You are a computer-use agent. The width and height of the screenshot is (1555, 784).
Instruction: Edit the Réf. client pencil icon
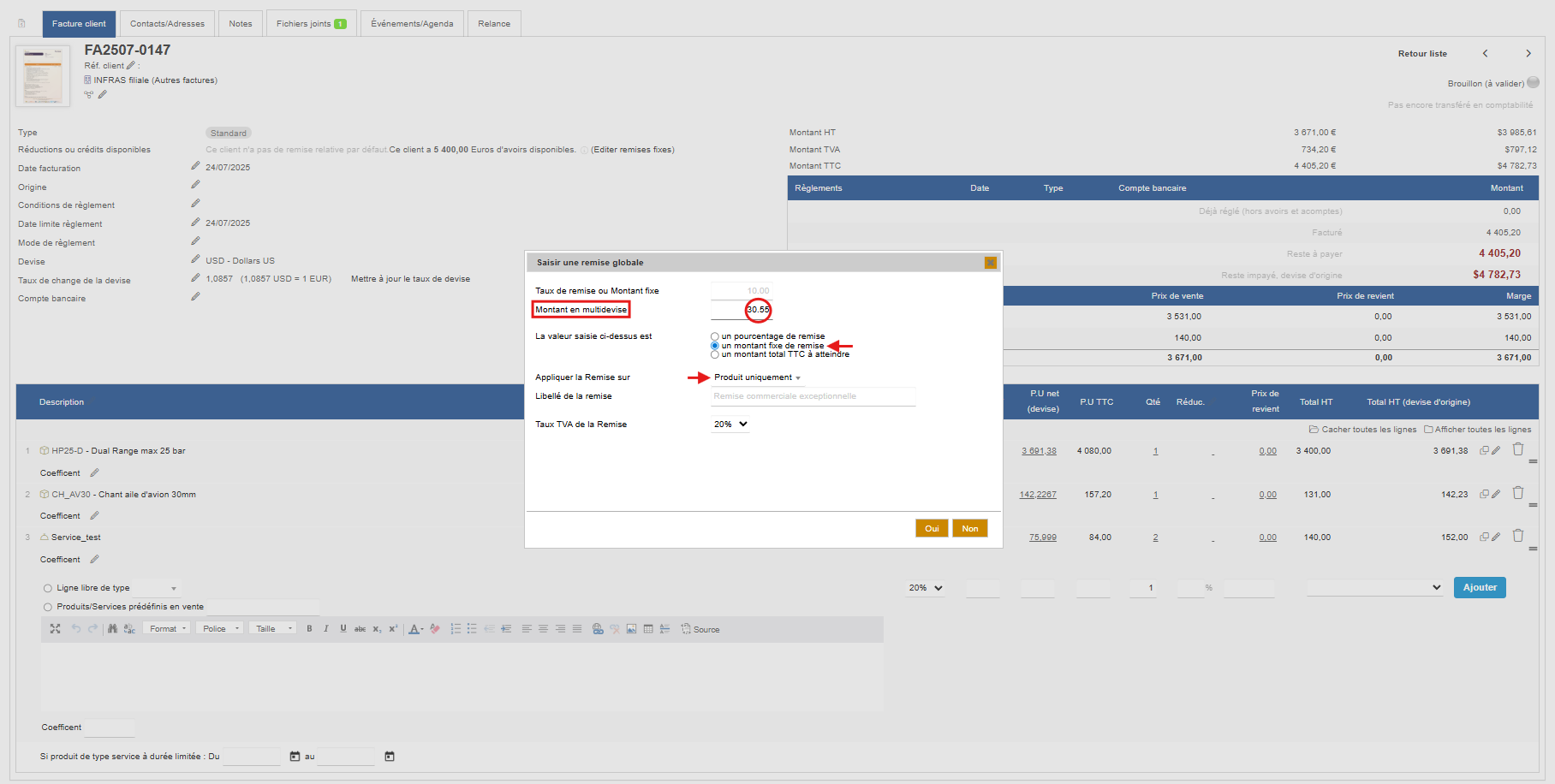[x=131, y=65]
